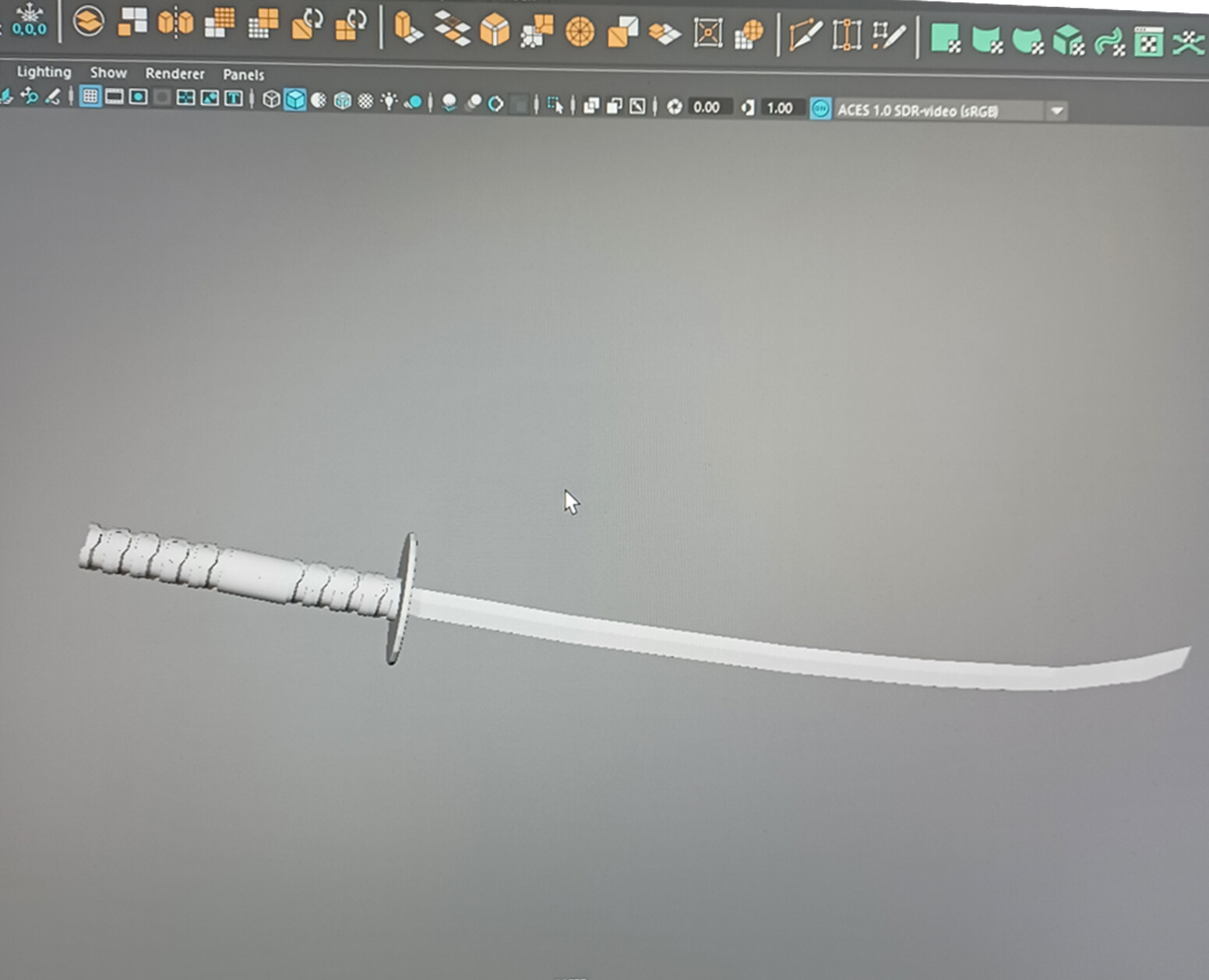Click the color management enable button
The height and width of the screenshot is (980, 1209).
(819, 109)
